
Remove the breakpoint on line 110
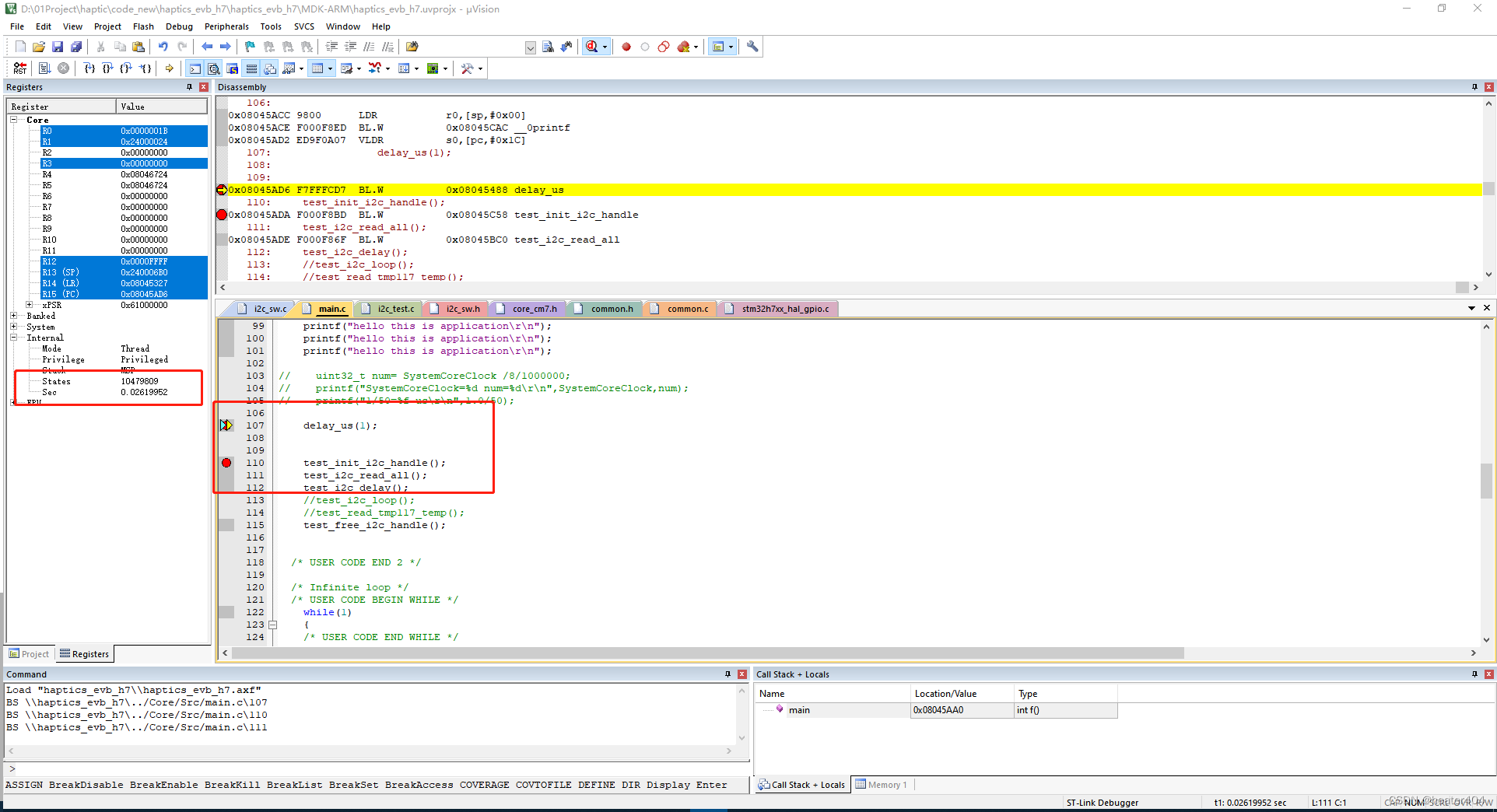click(x=226, y=463)
